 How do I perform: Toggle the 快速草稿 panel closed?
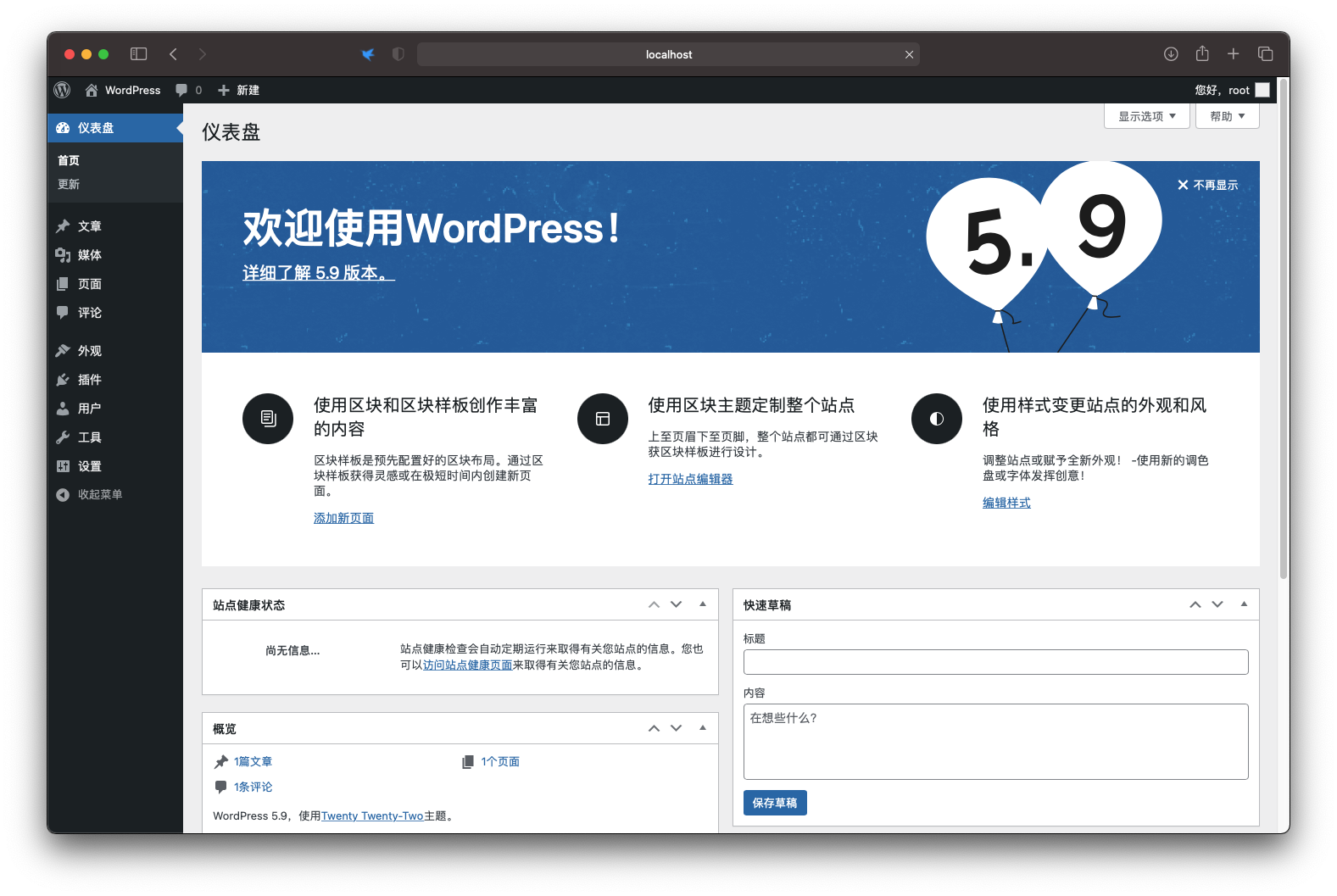pos(1244,604)
